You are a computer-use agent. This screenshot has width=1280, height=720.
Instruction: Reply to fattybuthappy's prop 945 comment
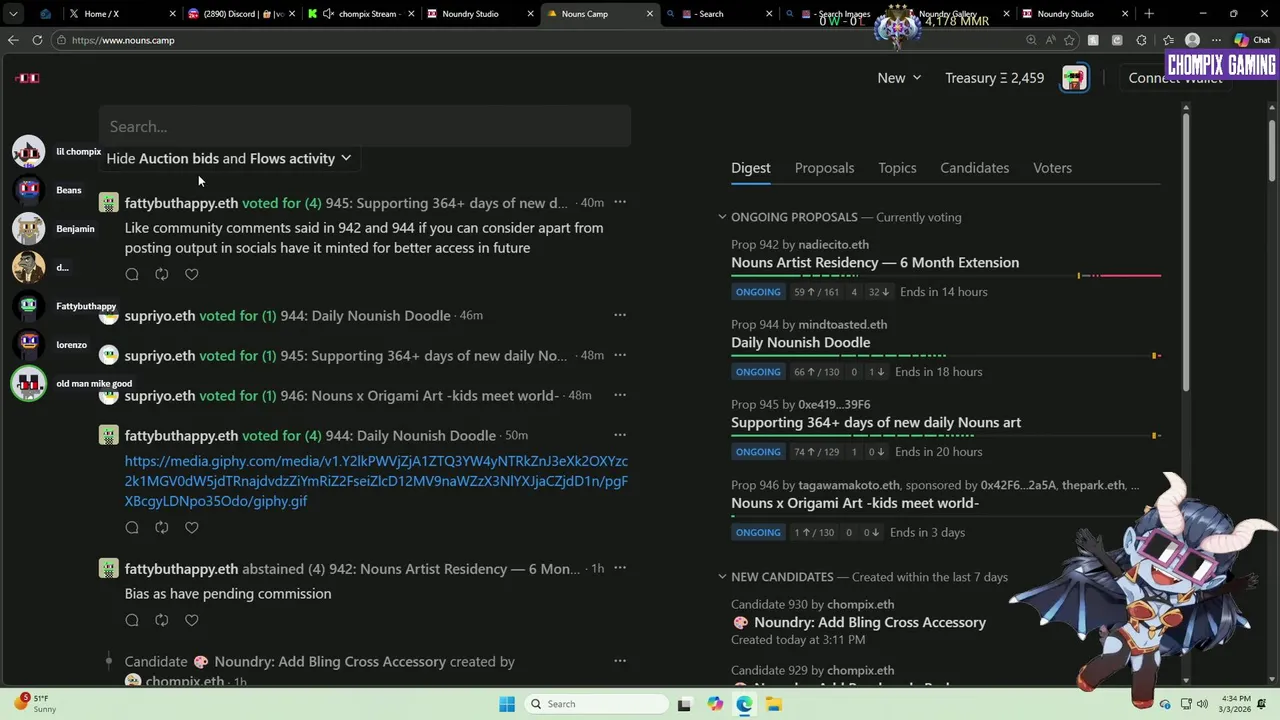(132, 274)
